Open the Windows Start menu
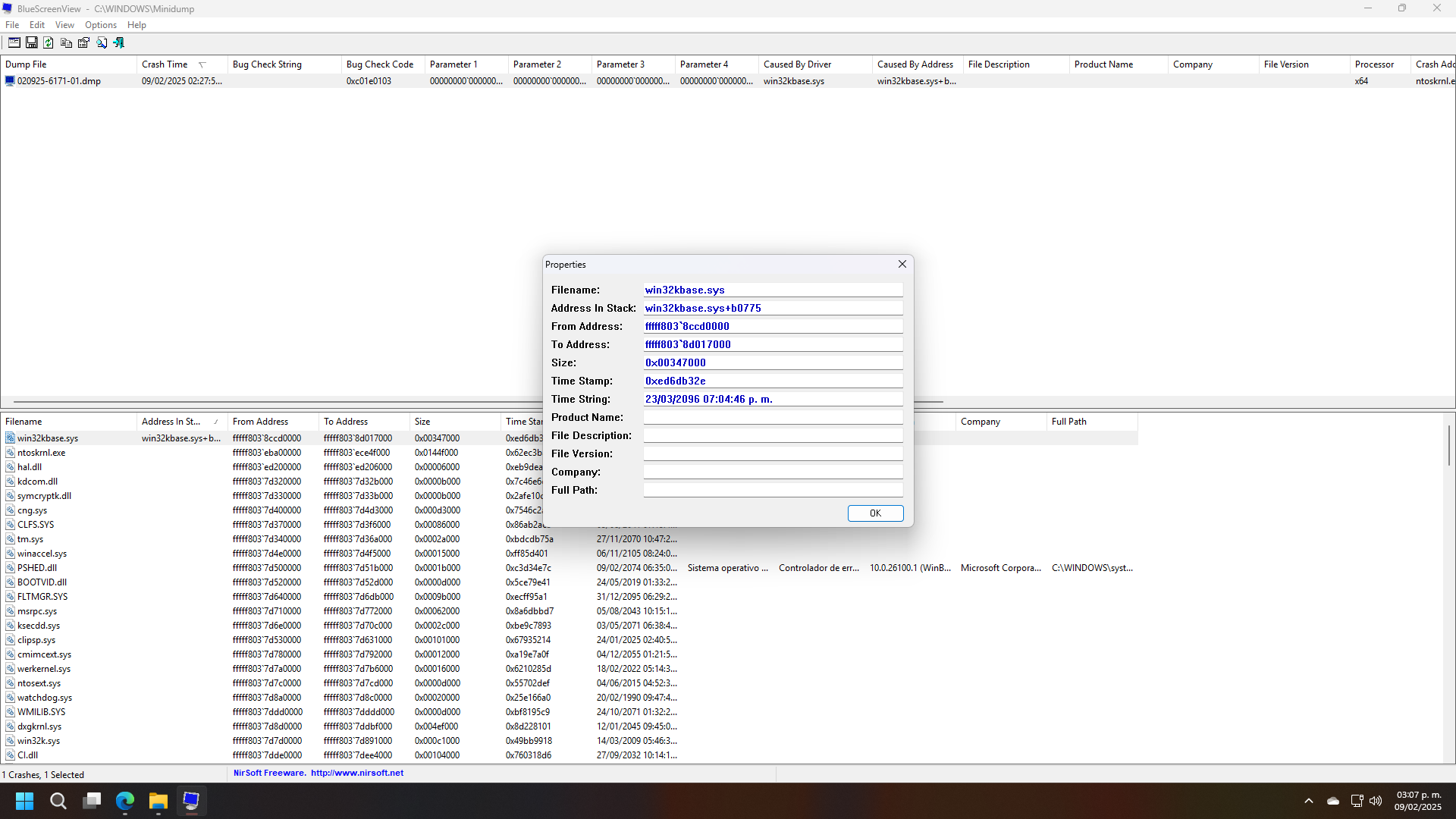This screenshot has width=1456, height=819. (24, 801)
